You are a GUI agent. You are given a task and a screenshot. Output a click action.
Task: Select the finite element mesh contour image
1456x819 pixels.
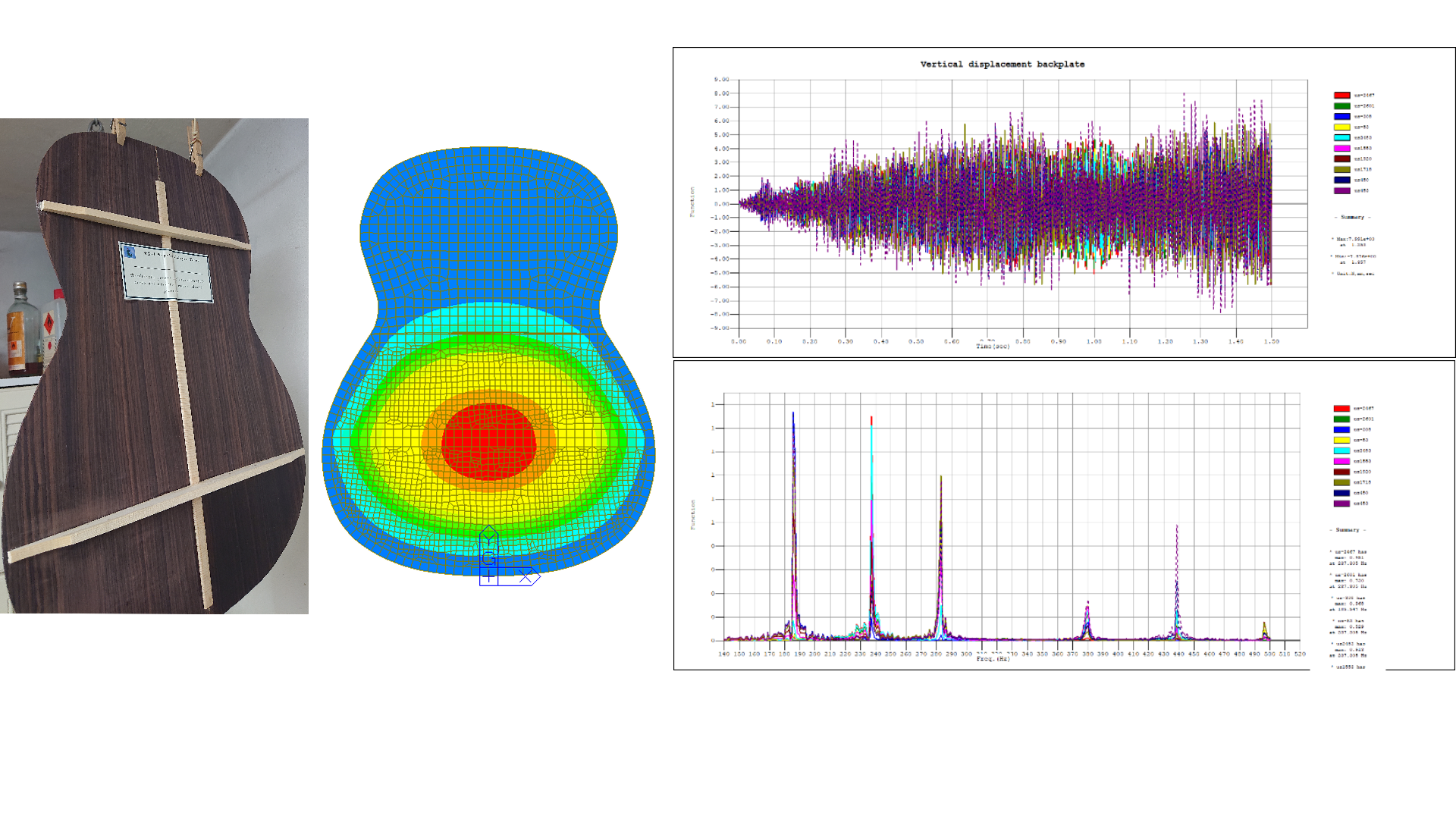coord(488,366)
